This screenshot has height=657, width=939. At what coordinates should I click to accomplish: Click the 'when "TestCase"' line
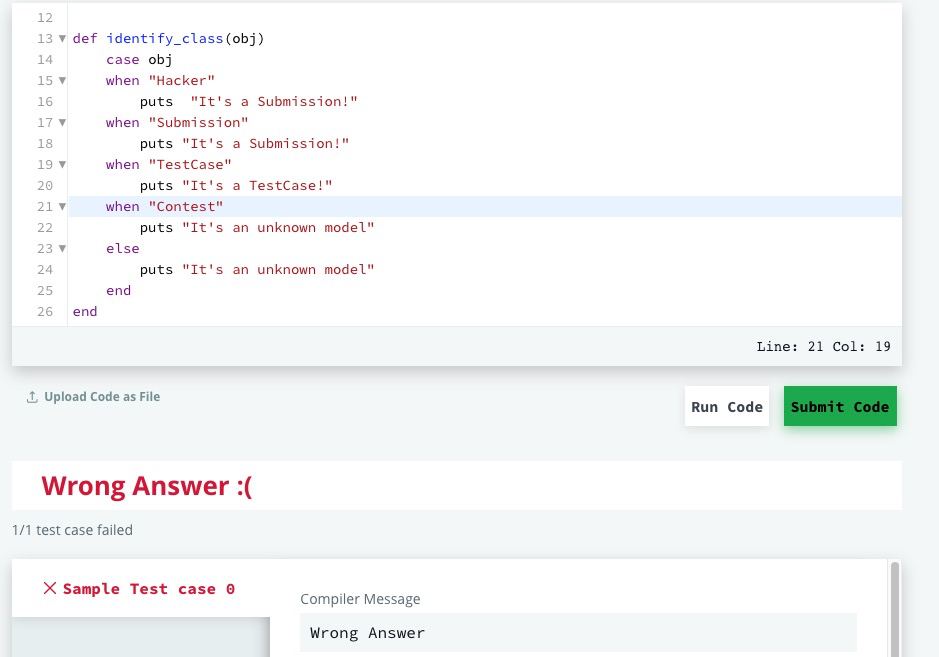tap(168, 165)
